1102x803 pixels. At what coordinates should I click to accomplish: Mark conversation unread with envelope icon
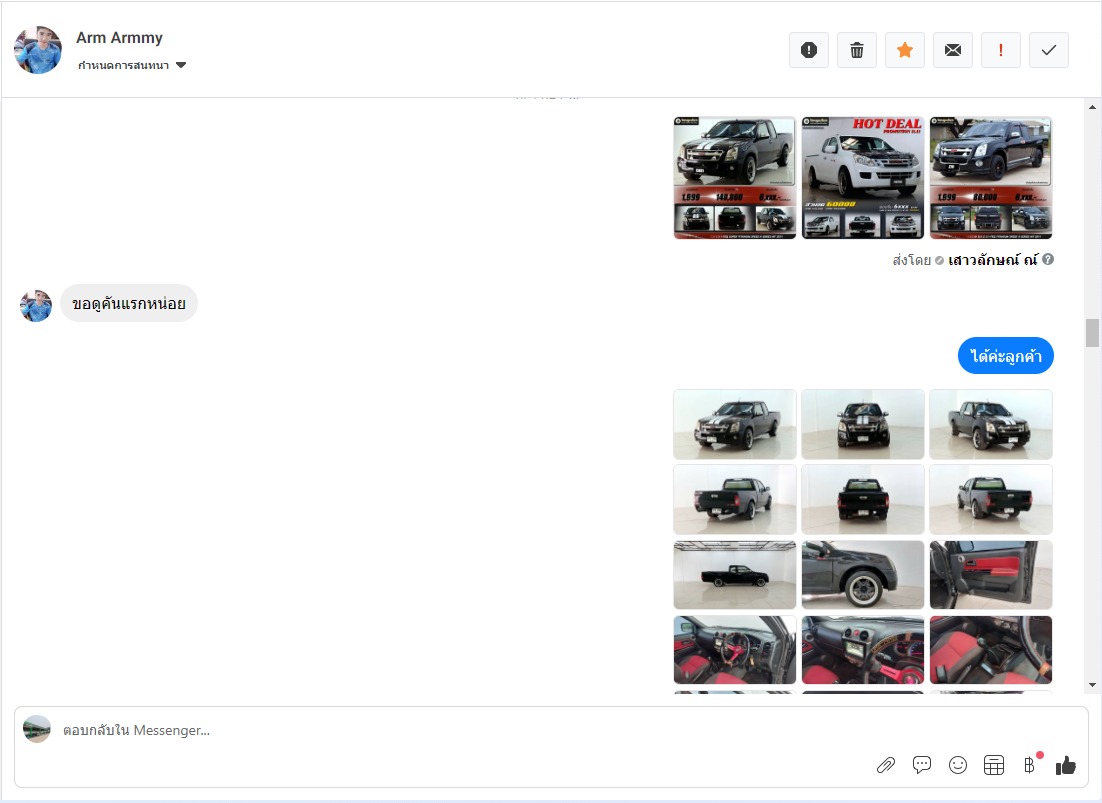(x=953, y=50)
